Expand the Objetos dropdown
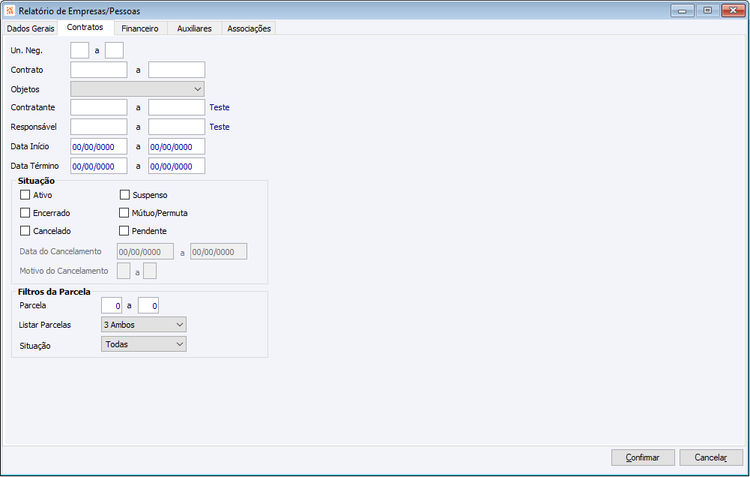 tap(137, 89)
